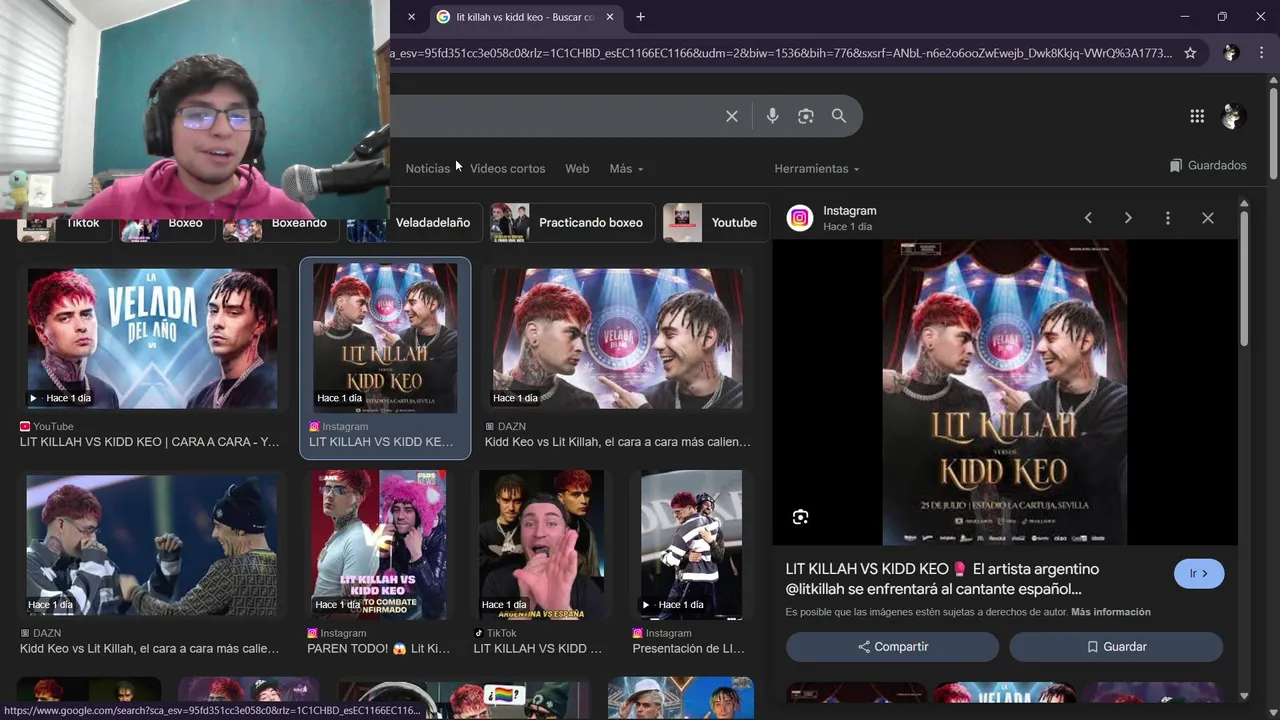The height and width of the screenshot is (720, 1280).
Task: Open LIT KILLAH VS KIDD KEO CARA A CARA link
Action: (x=150, y=442)
